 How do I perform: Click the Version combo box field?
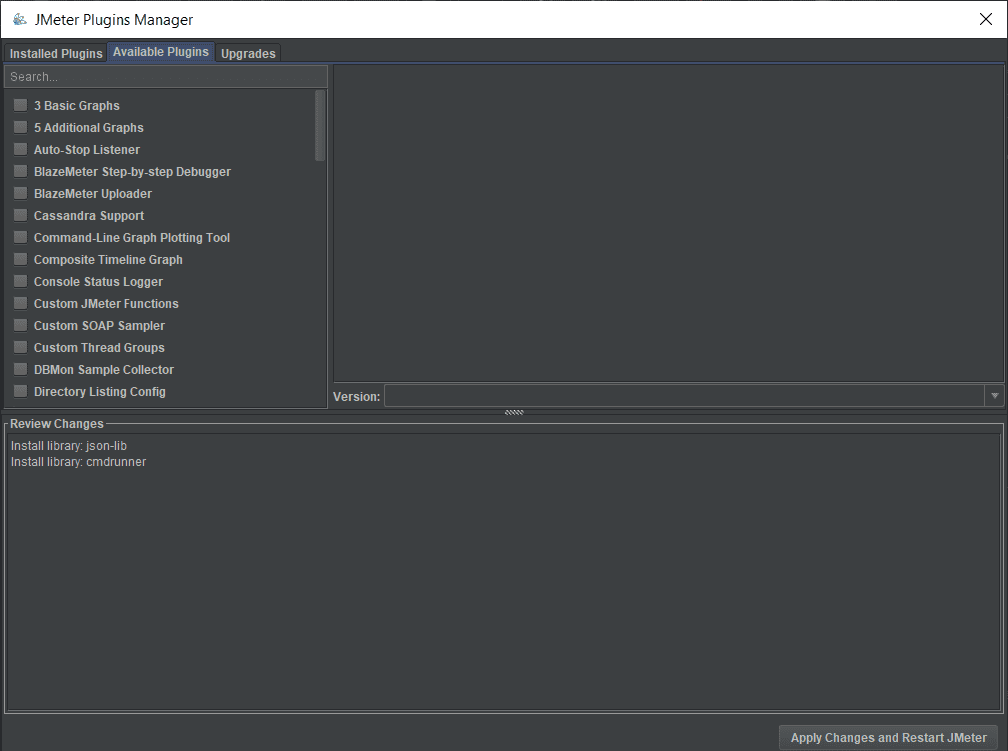(684, 396)
